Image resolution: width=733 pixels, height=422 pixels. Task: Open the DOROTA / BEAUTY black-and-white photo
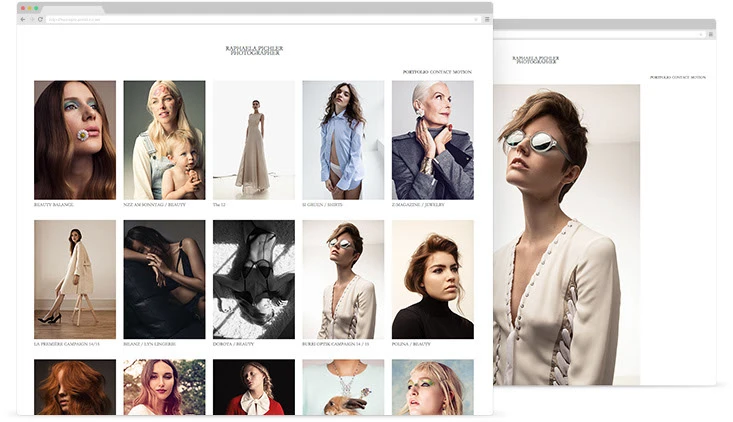(253, 279)
